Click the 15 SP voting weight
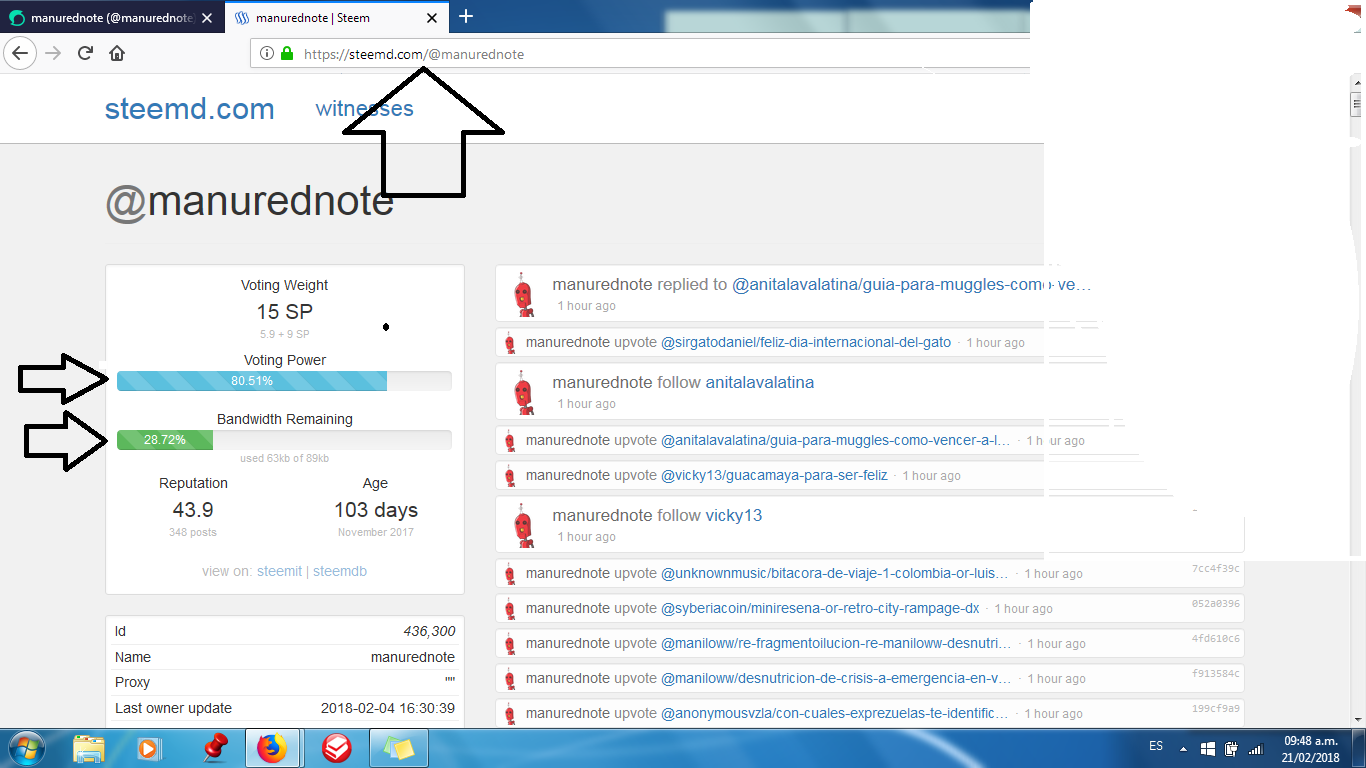Image resolution: width=1366 pixels, height=768 pixels. click(x=285, y=311)
